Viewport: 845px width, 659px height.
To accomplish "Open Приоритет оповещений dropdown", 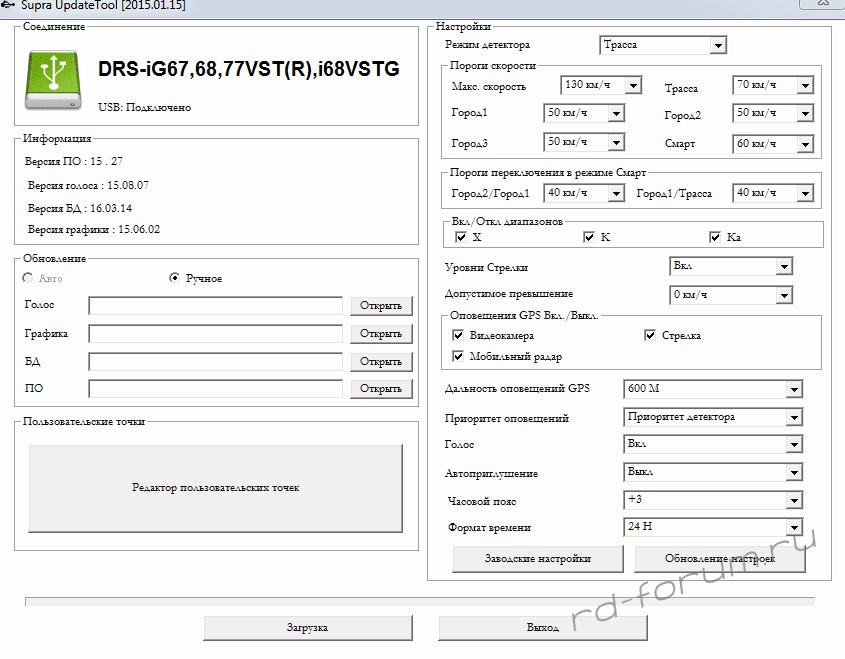I will pos(712,417).
